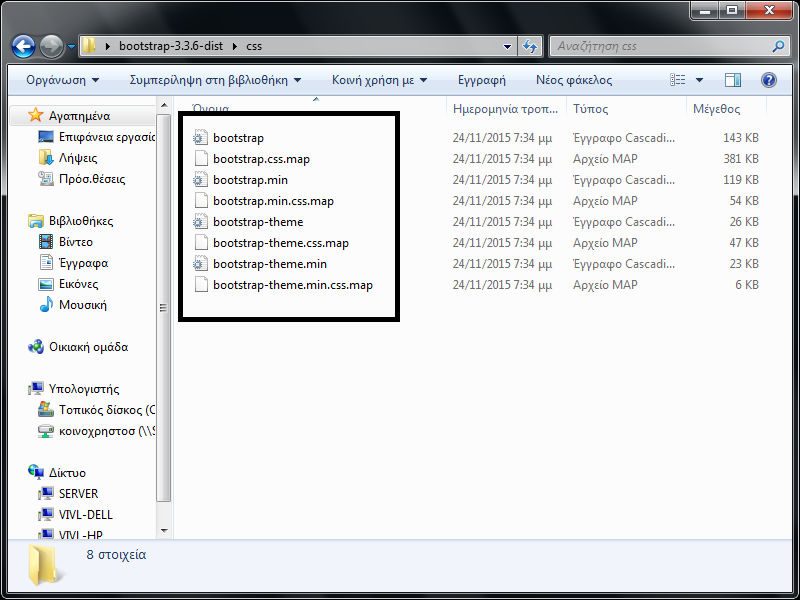Select the bootstrap.css.map file

pyautogui.click(x=261, y=159)
